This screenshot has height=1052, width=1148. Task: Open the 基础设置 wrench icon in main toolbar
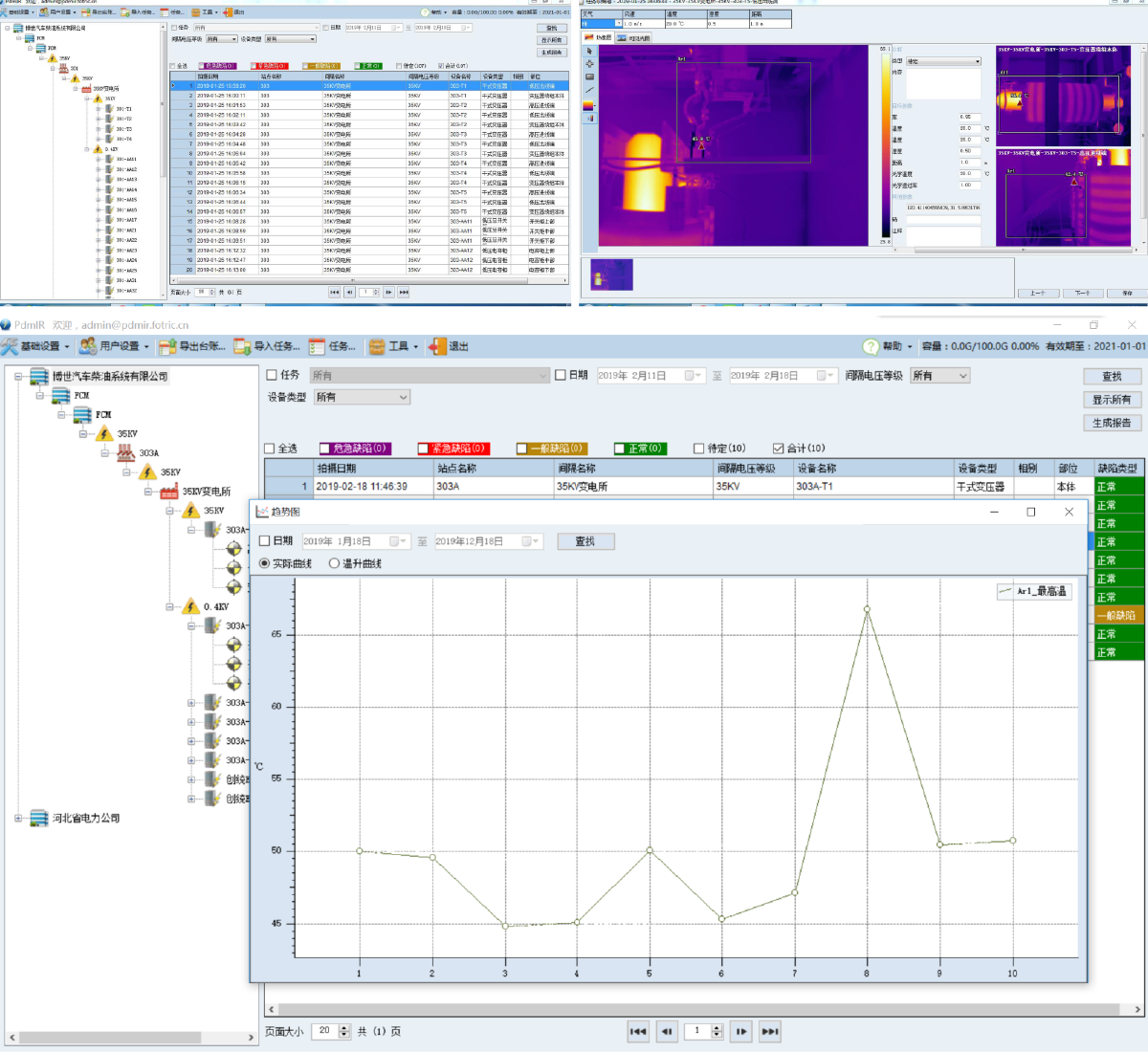10,346
